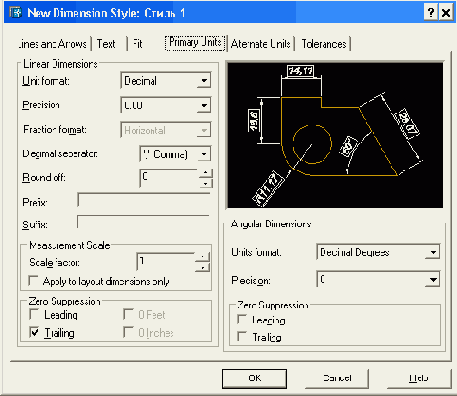Check Apply to layout dimensions only
This screenshot has width=457, height=396.
pyautogui.click(x=33, y=280)
